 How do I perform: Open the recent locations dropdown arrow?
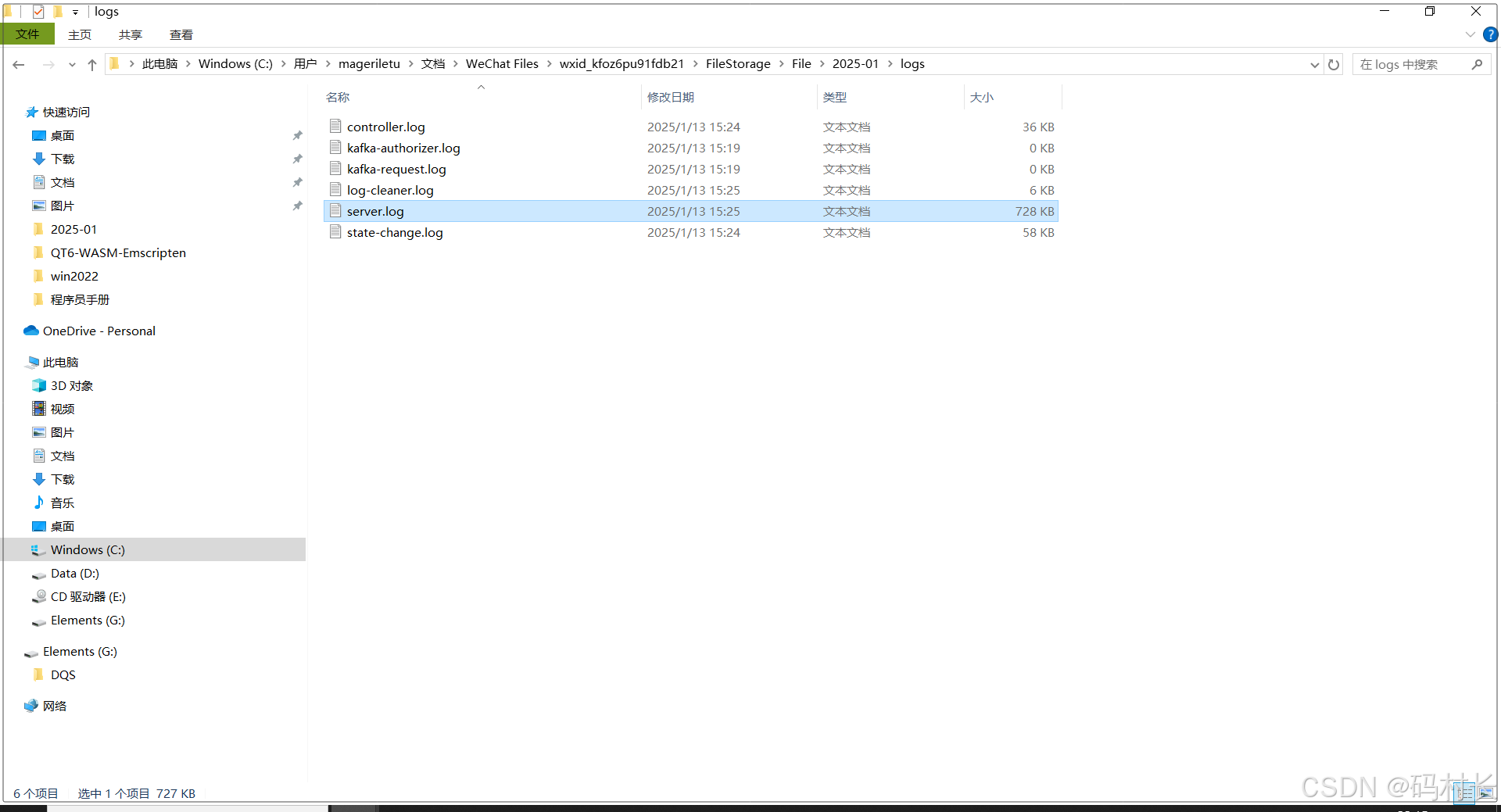point(72,65)
